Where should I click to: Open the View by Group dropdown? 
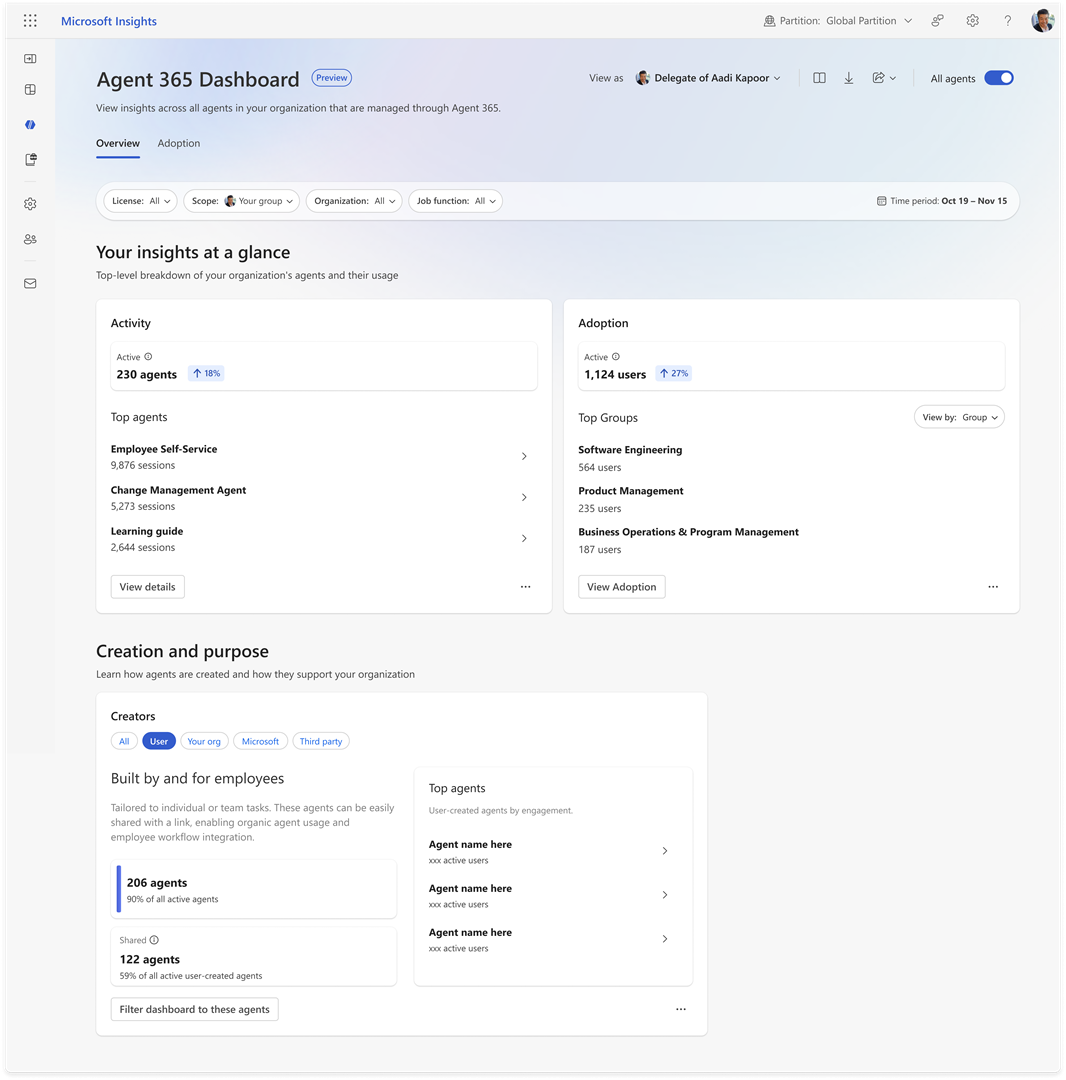click(x=959, y=417)
